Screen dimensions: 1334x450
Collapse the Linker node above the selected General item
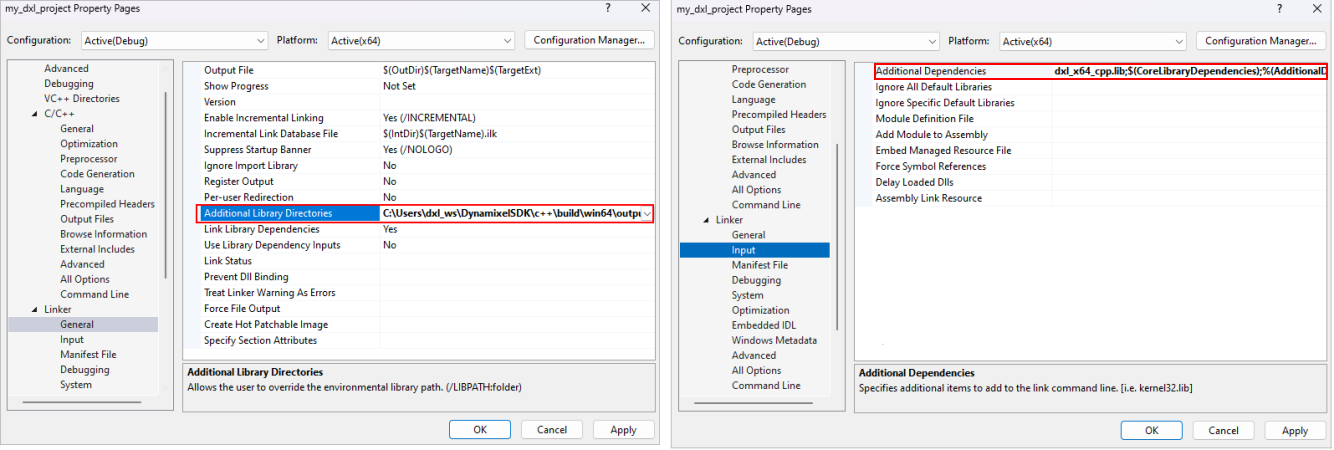pos(35,310)
